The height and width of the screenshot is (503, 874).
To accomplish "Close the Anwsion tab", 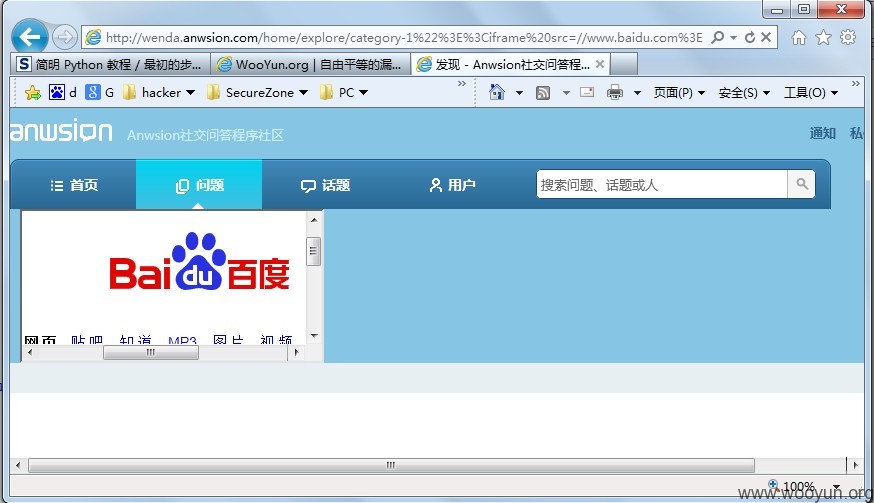I will click(600, 64).
